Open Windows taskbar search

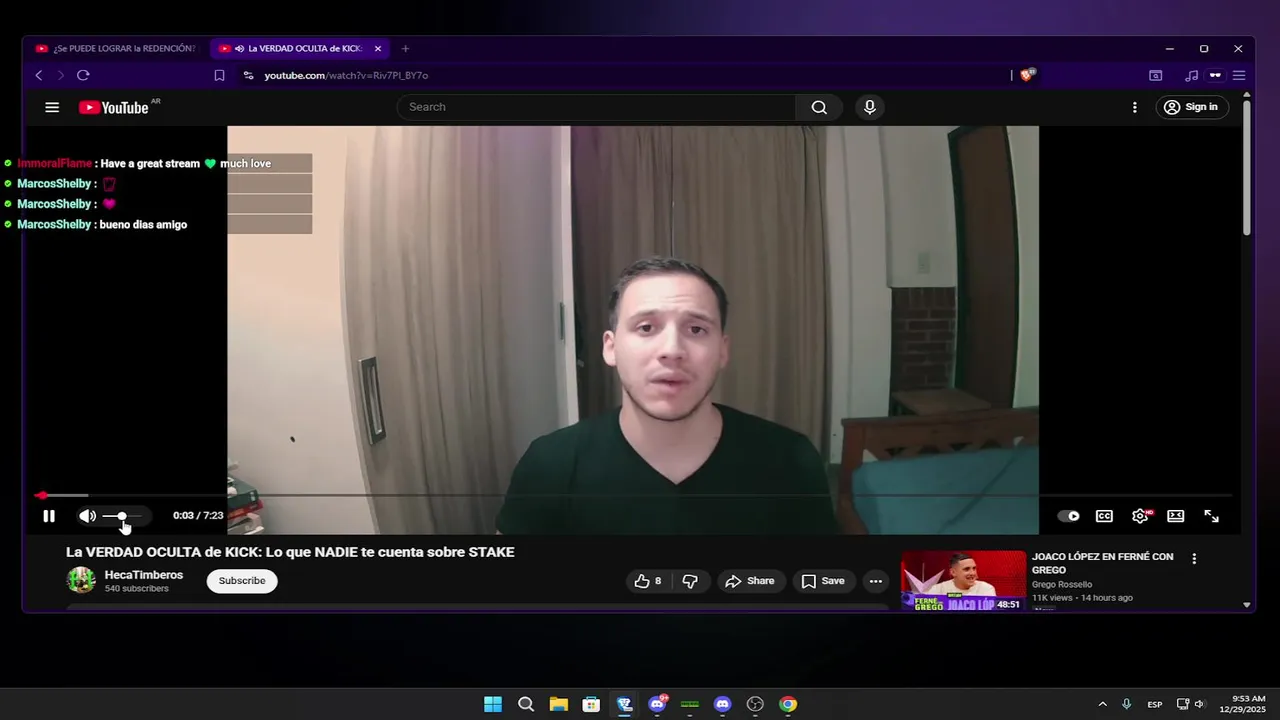[526, 704]
